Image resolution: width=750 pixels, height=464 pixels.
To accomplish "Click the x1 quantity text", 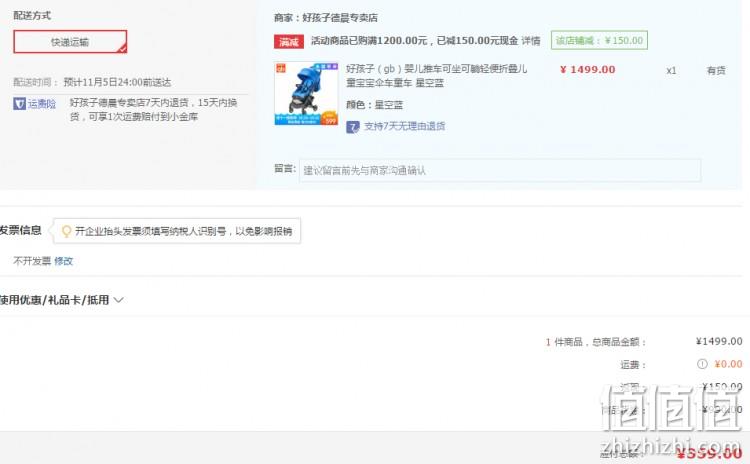I will [x=671, y=71].
